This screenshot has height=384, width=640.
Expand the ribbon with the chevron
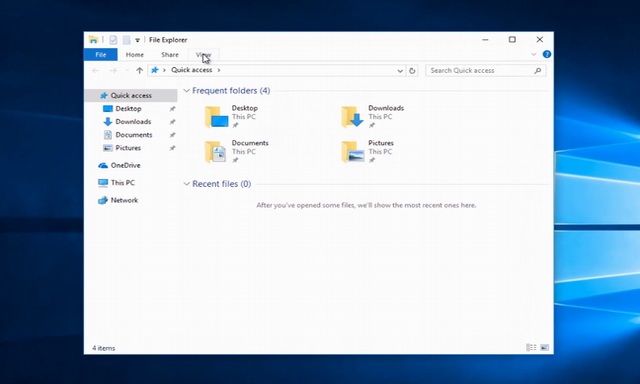pyautogui.click(x=533, y=54)
